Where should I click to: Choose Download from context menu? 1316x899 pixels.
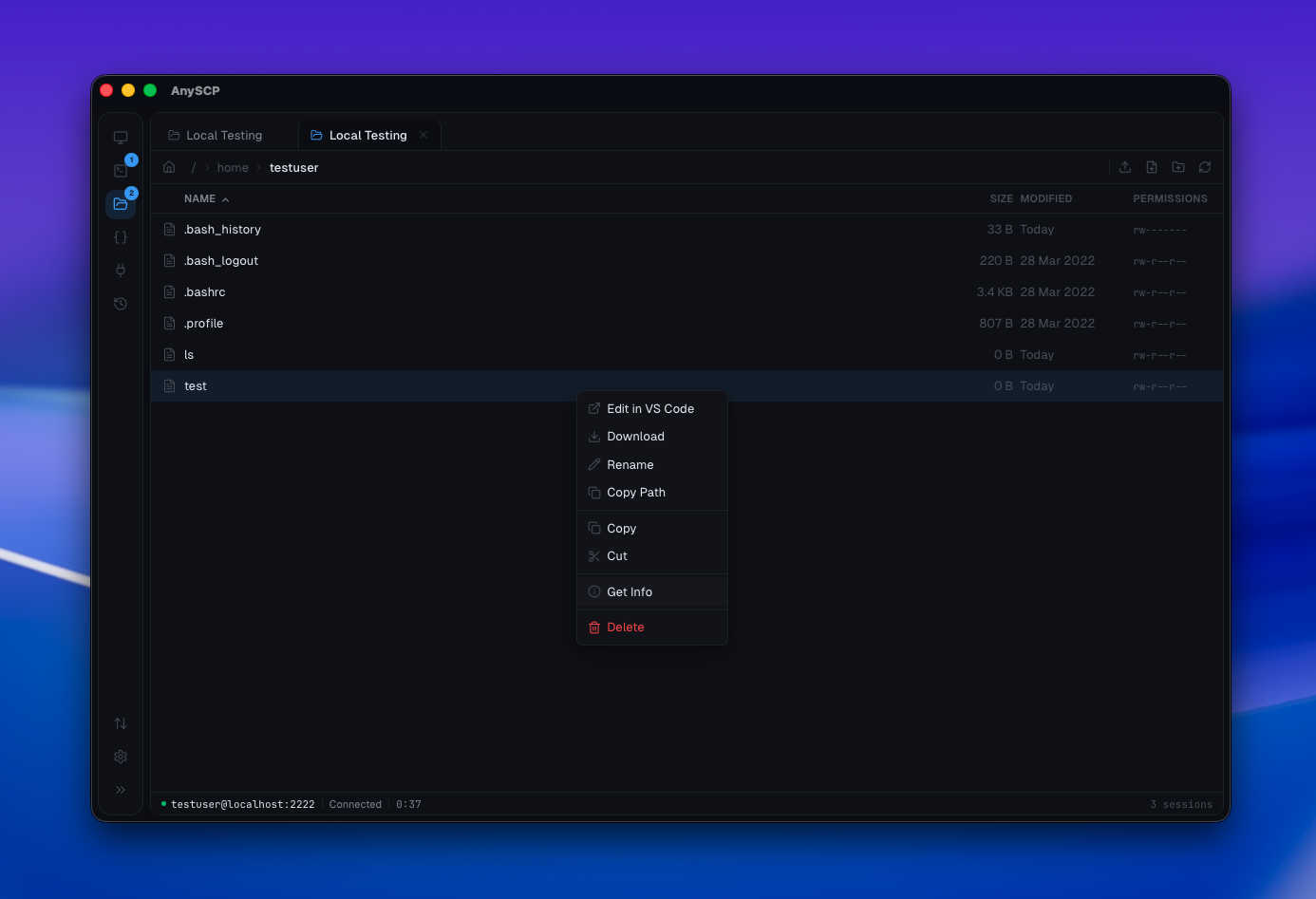[x=652, y=437]
